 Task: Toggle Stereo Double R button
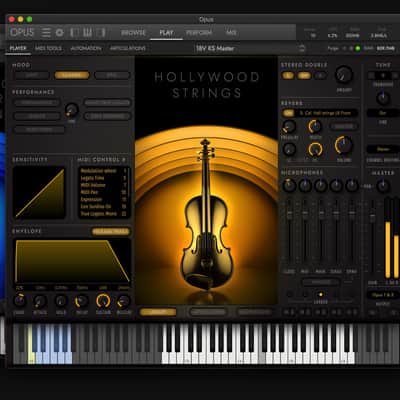(320, 76)
